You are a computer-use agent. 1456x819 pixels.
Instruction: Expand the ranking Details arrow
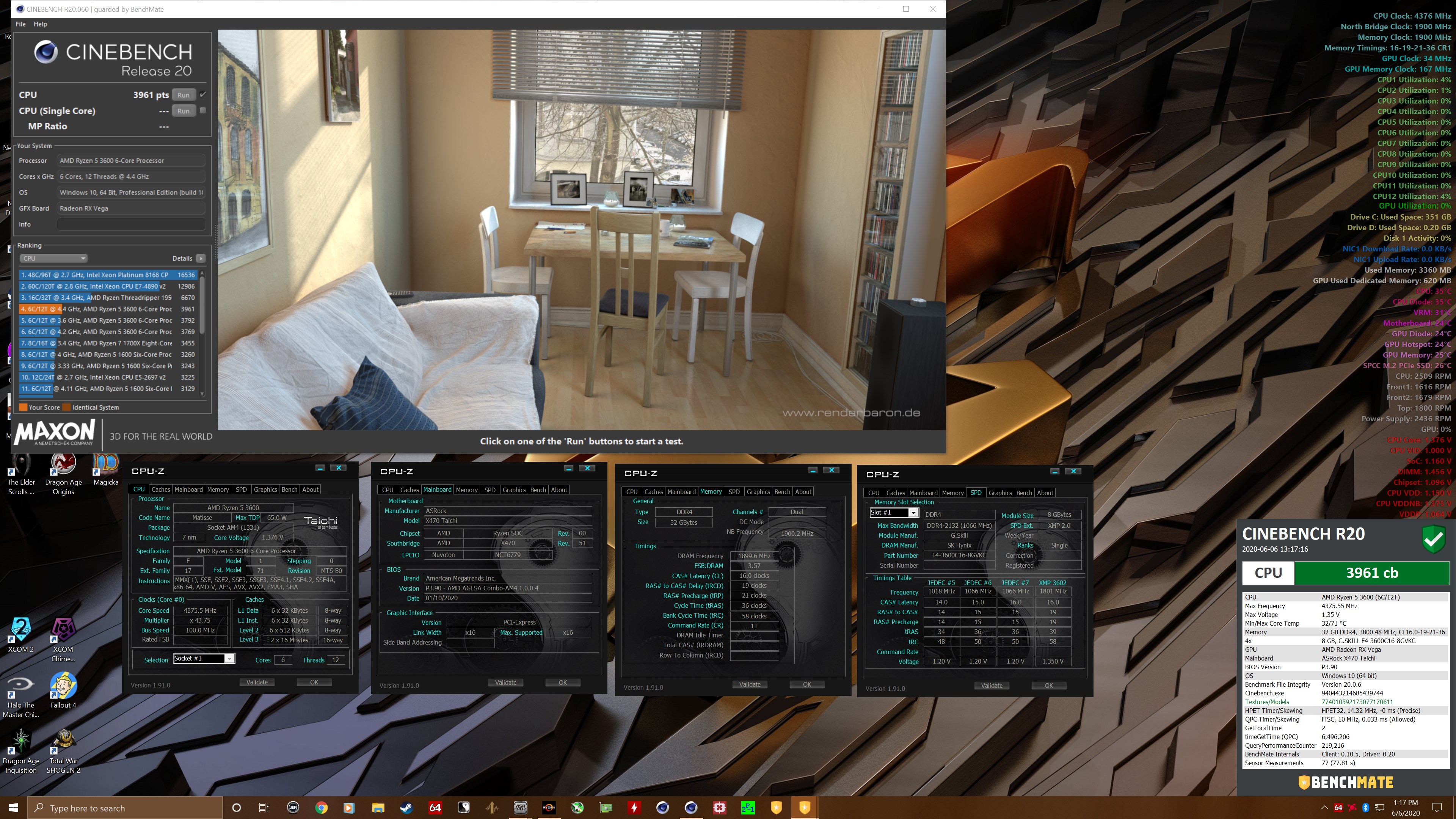201,258
